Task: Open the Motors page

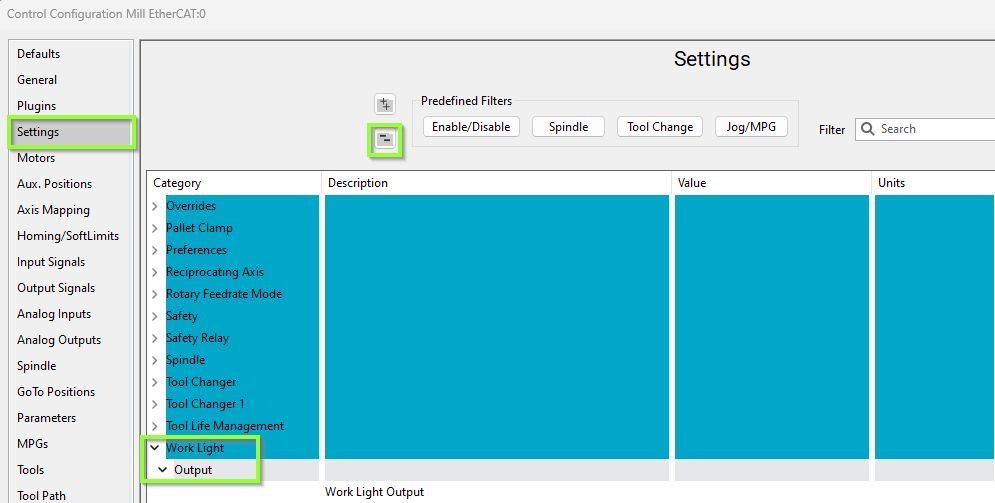Action: point(36,158)
